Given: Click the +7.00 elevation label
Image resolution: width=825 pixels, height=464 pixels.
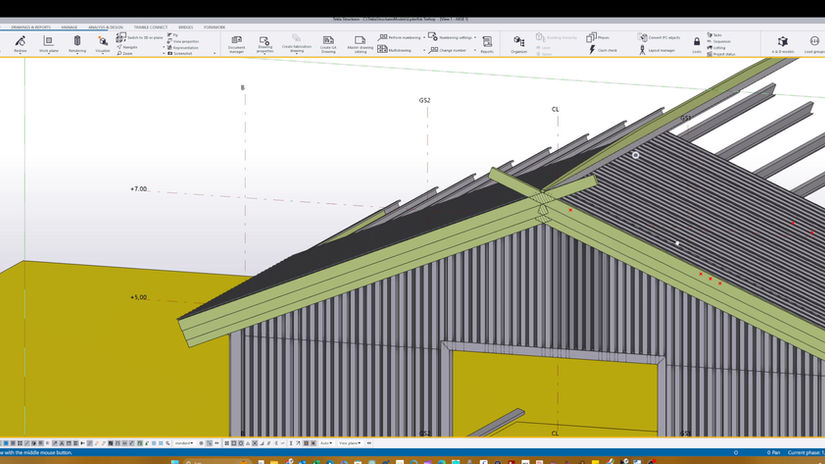Looking at the screenshot, I should 139,189.
